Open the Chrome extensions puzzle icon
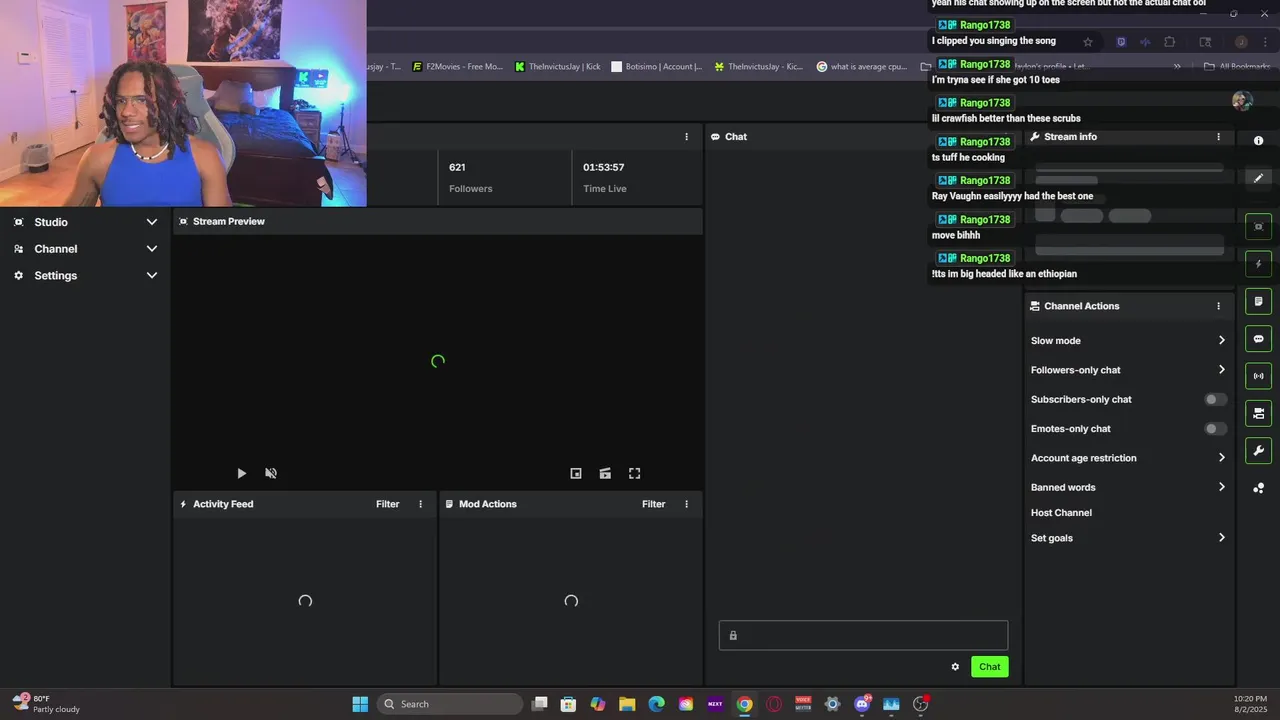Viewport: 1280px width, 720px height. [1169, 42]
